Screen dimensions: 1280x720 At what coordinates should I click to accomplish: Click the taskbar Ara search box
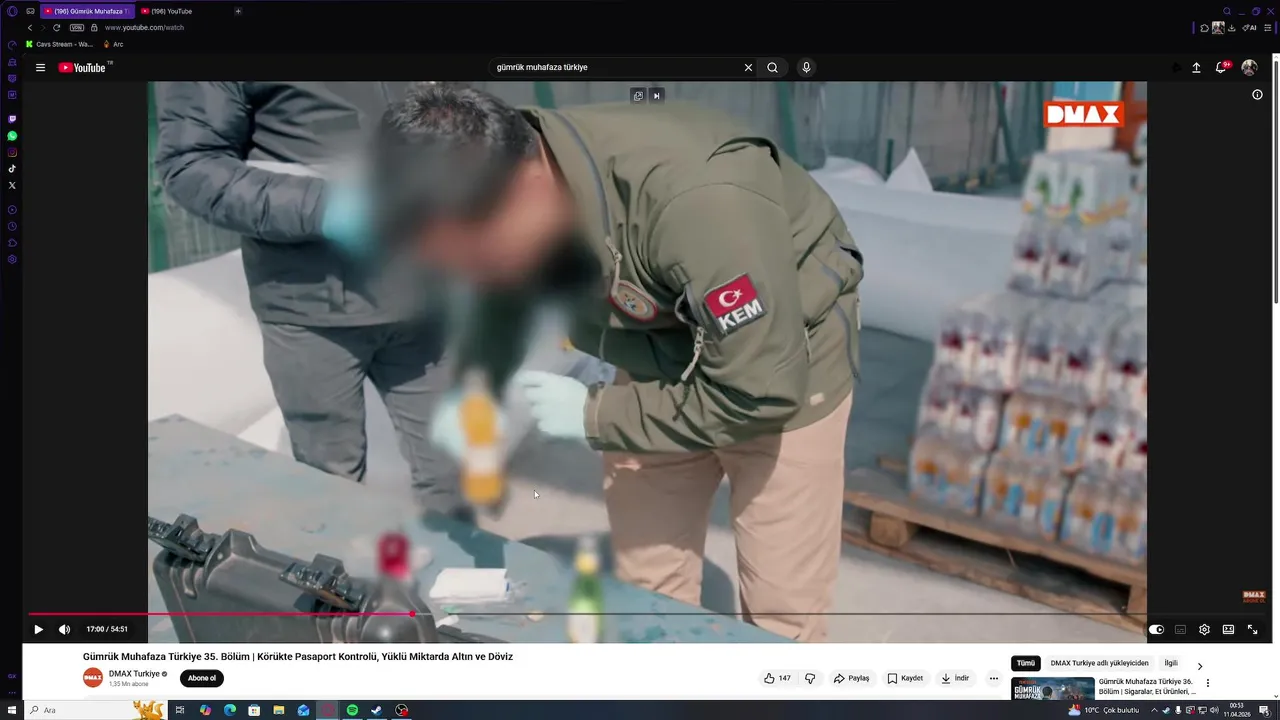(x=95, y=710)
